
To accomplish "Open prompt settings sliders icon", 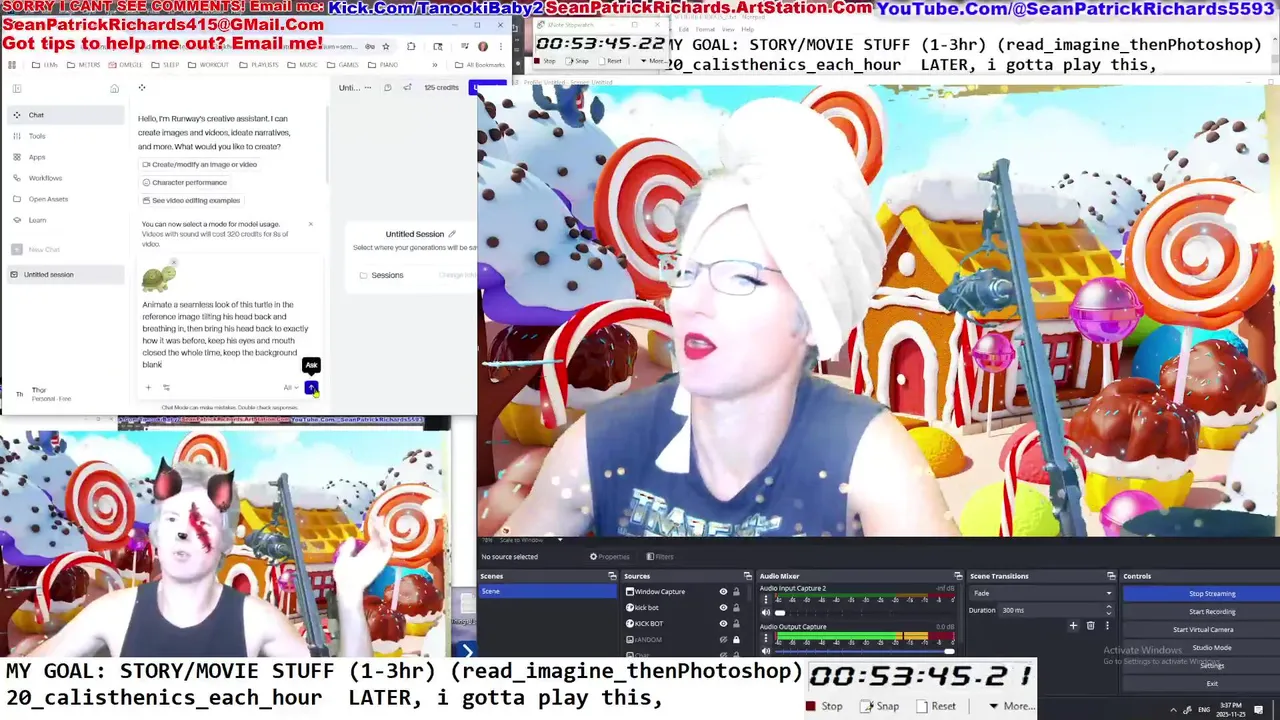I will [166, 388].
